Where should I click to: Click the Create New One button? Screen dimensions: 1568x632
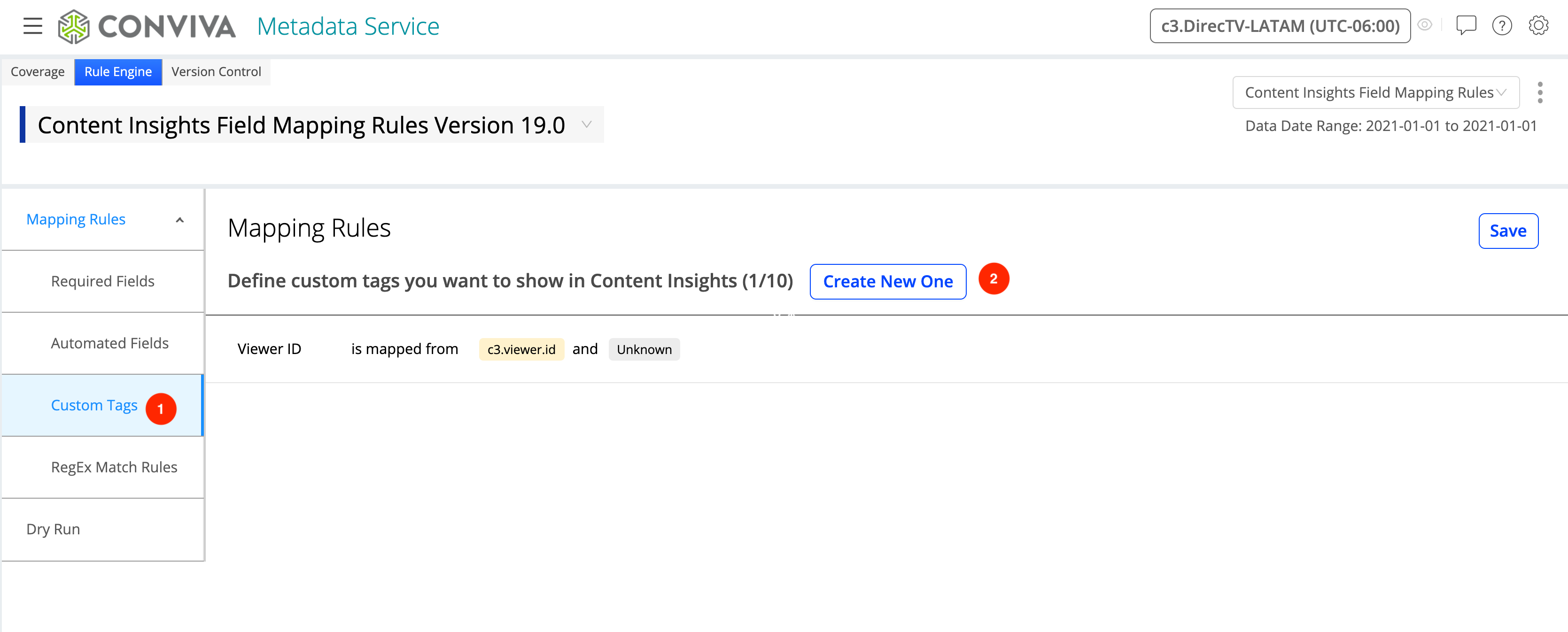(887, 282)
